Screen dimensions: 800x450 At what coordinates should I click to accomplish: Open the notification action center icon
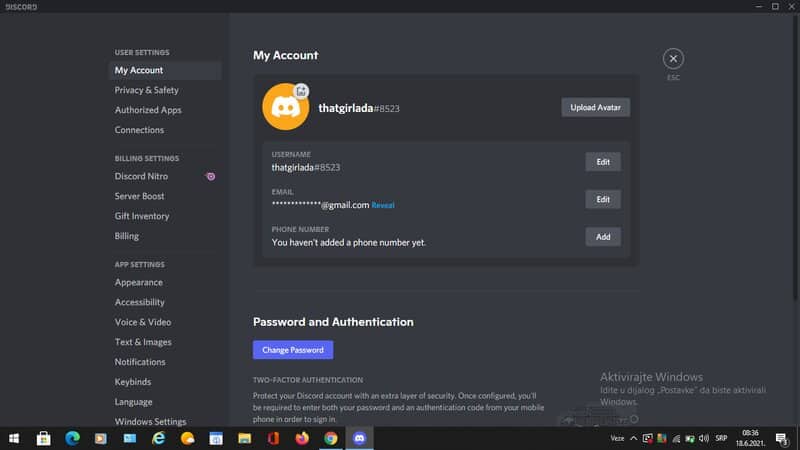click(782, 438)
